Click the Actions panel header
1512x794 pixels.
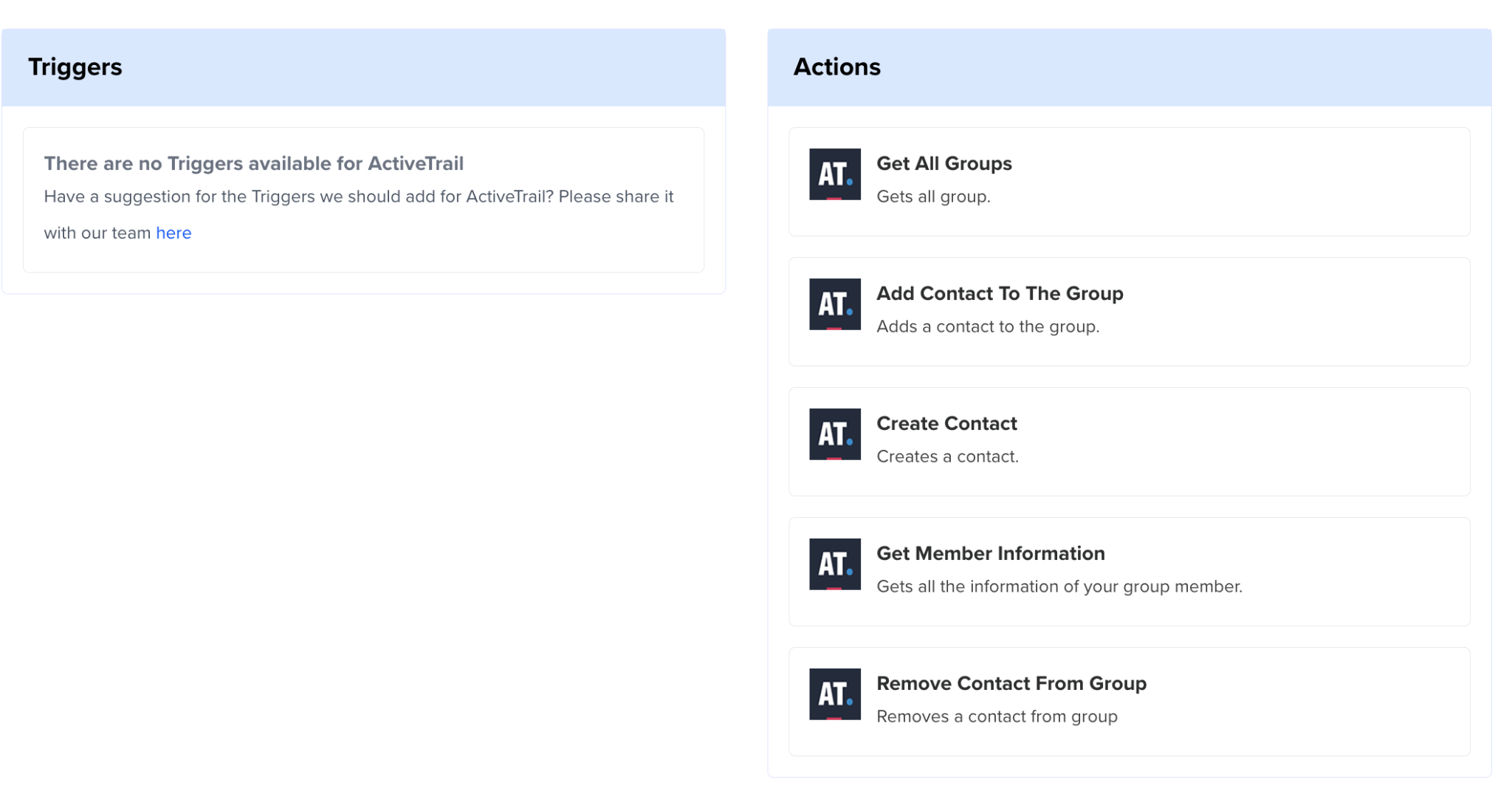point(838,67)
